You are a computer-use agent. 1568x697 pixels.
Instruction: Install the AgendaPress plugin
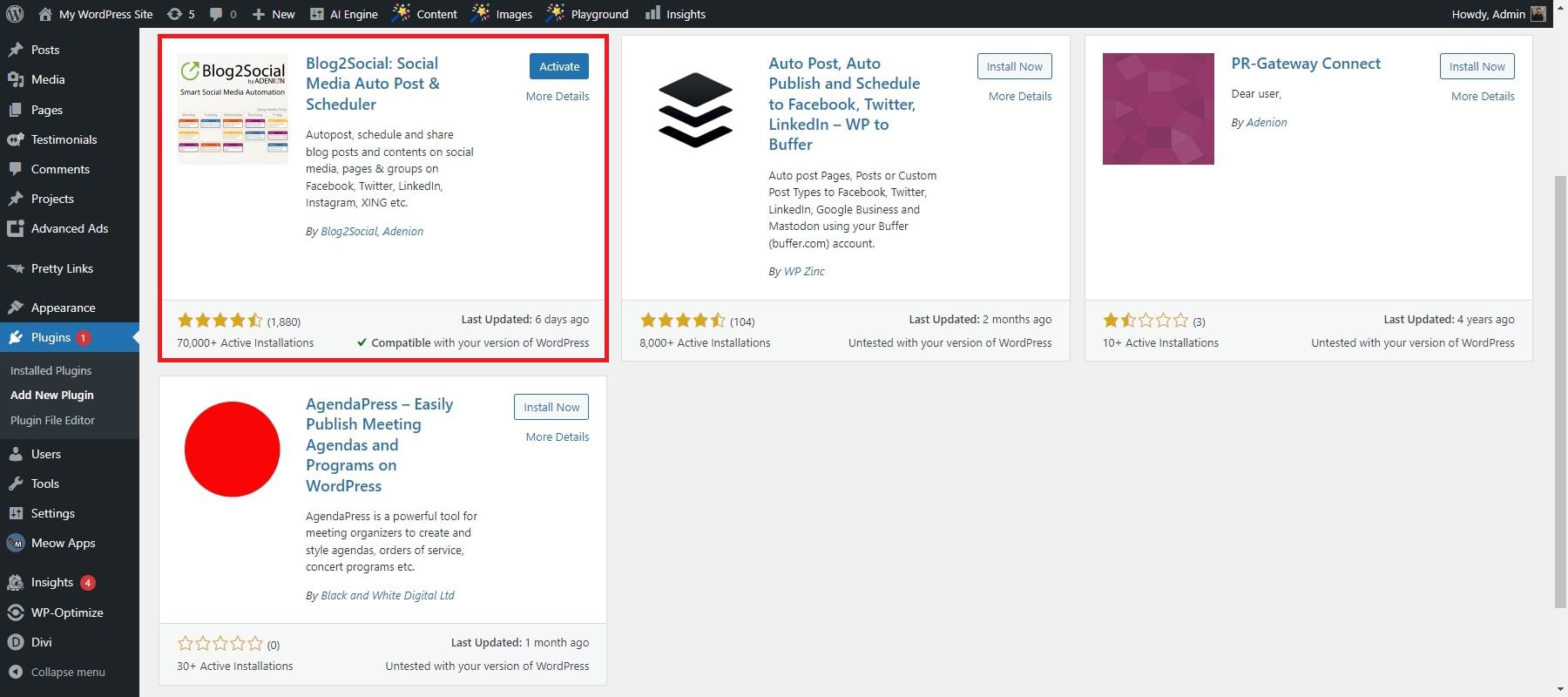(x=551, y=407)
